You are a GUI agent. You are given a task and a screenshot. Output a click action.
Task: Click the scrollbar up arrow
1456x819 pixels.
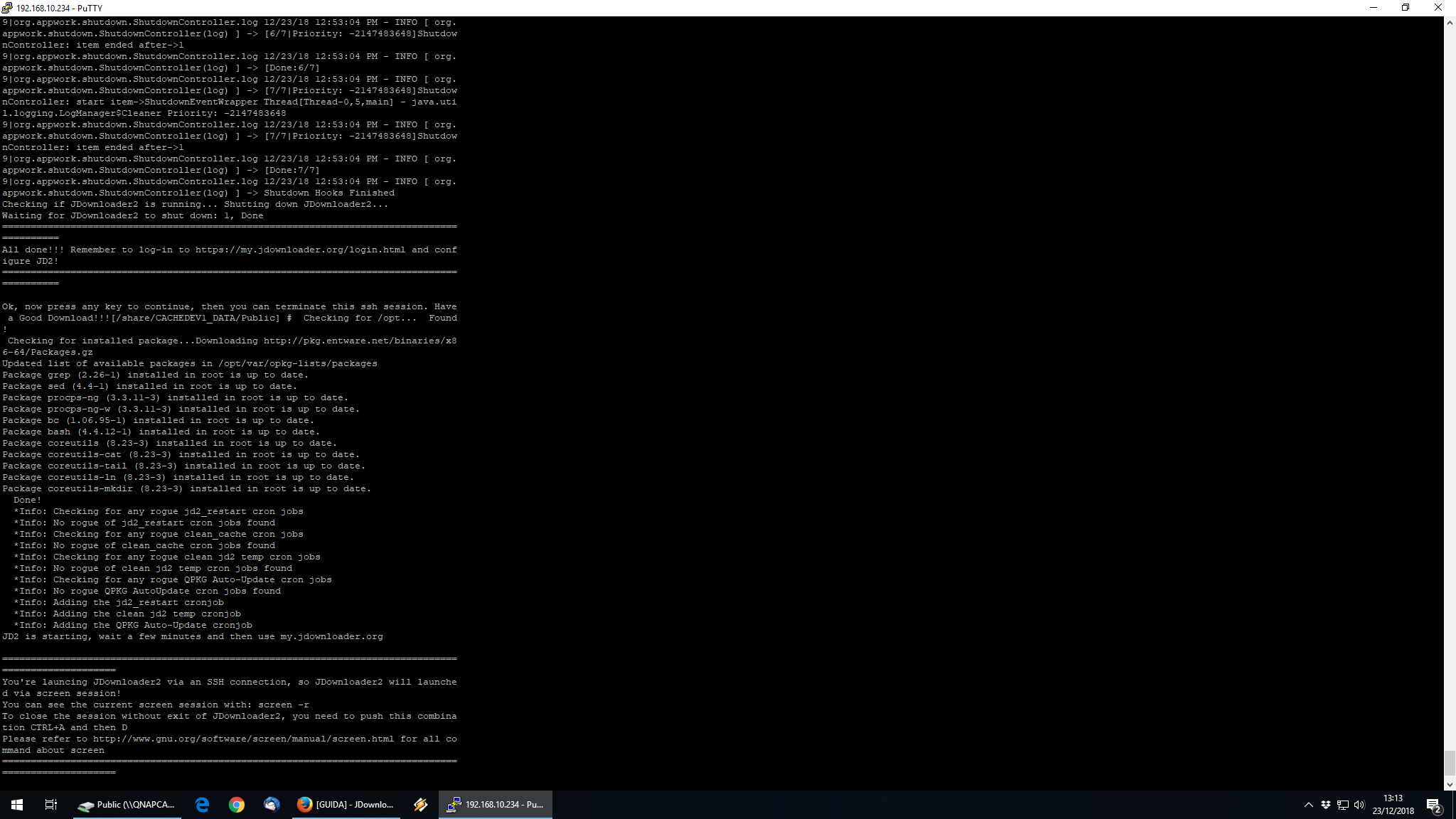1450,23
